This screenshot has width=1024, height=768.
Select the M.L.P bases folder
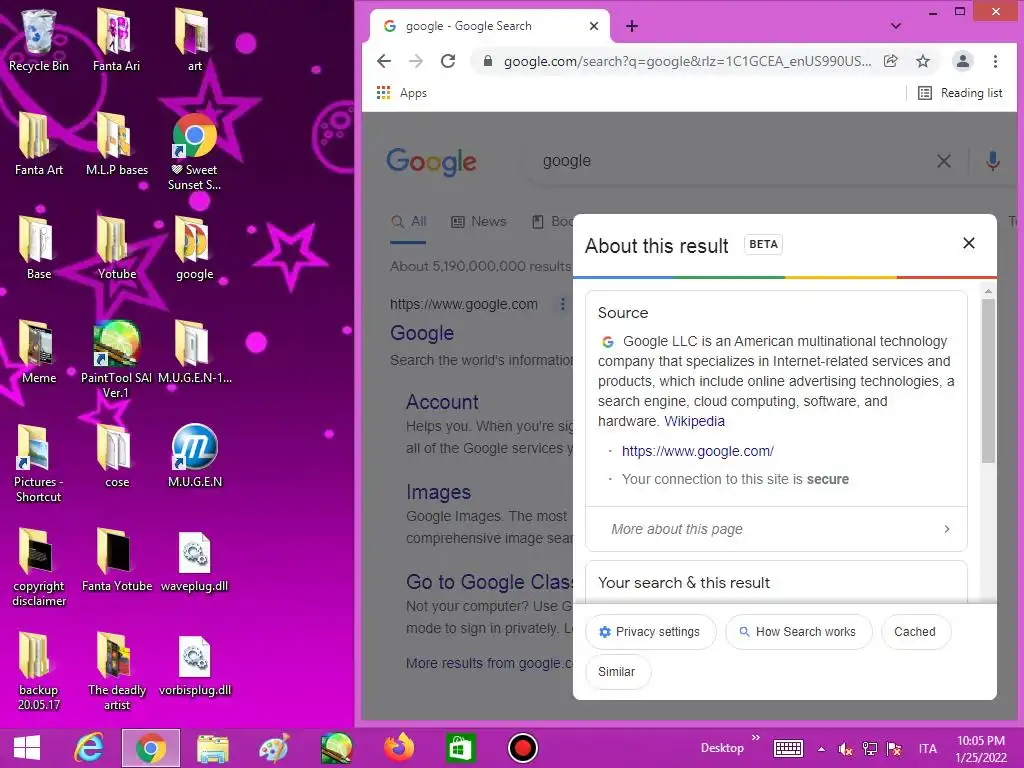116,144
